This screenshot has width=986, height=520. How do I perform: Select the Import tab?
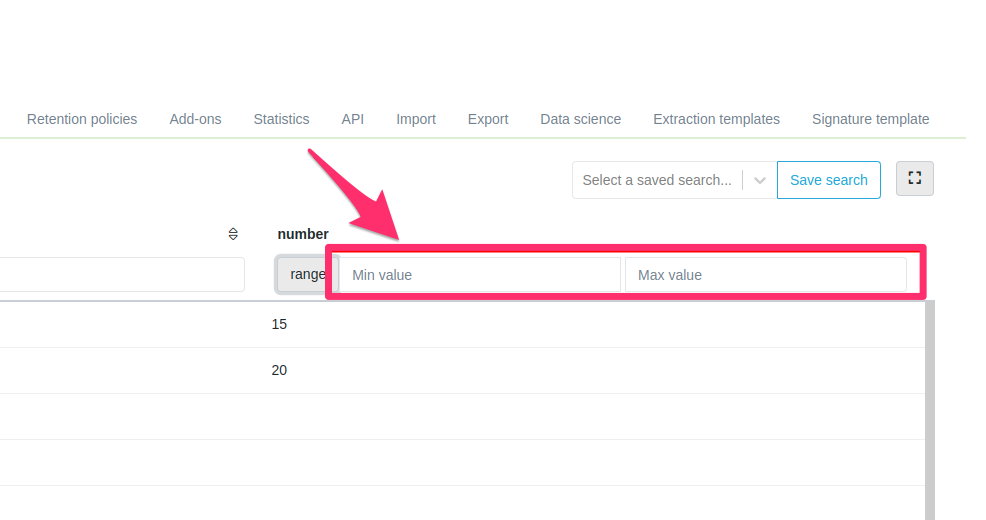pyautogui.click(x=415, y=119)
